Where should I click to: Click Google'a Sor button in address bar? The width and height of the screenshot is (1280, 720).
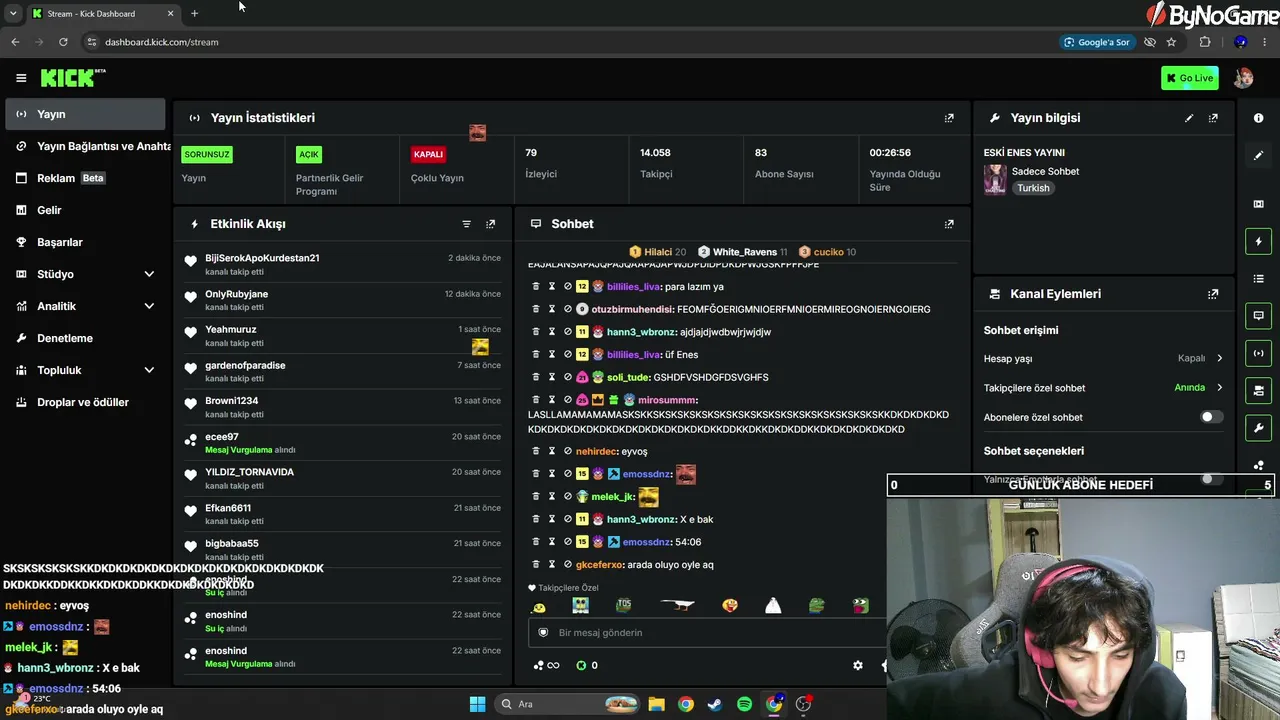click(x=1097, y=42)
